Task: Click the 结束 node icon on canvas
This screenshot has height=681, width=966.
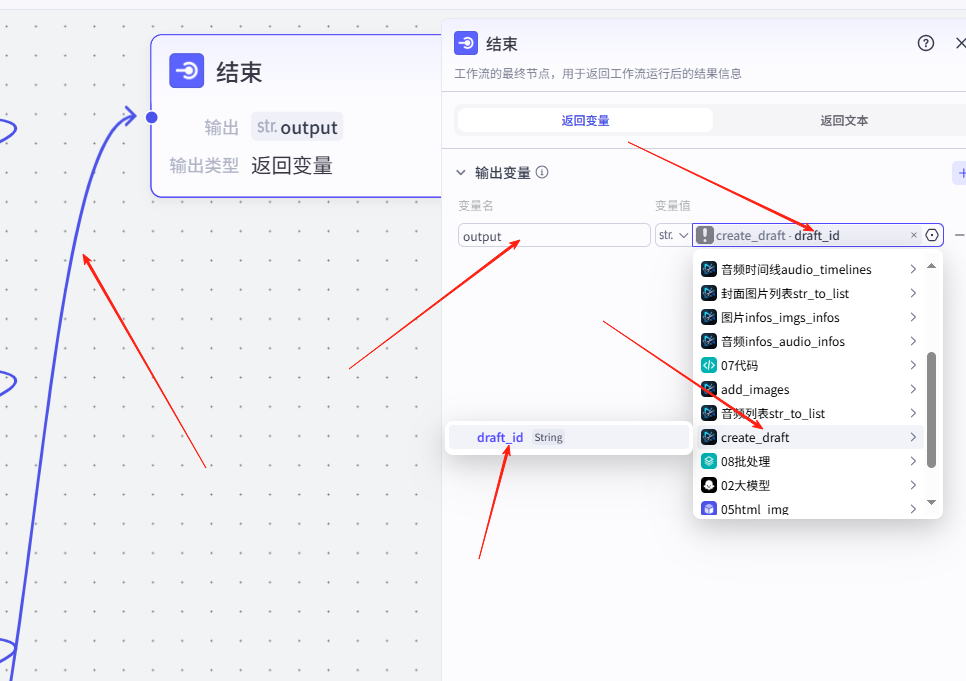Action: click(x=187, y=71)
